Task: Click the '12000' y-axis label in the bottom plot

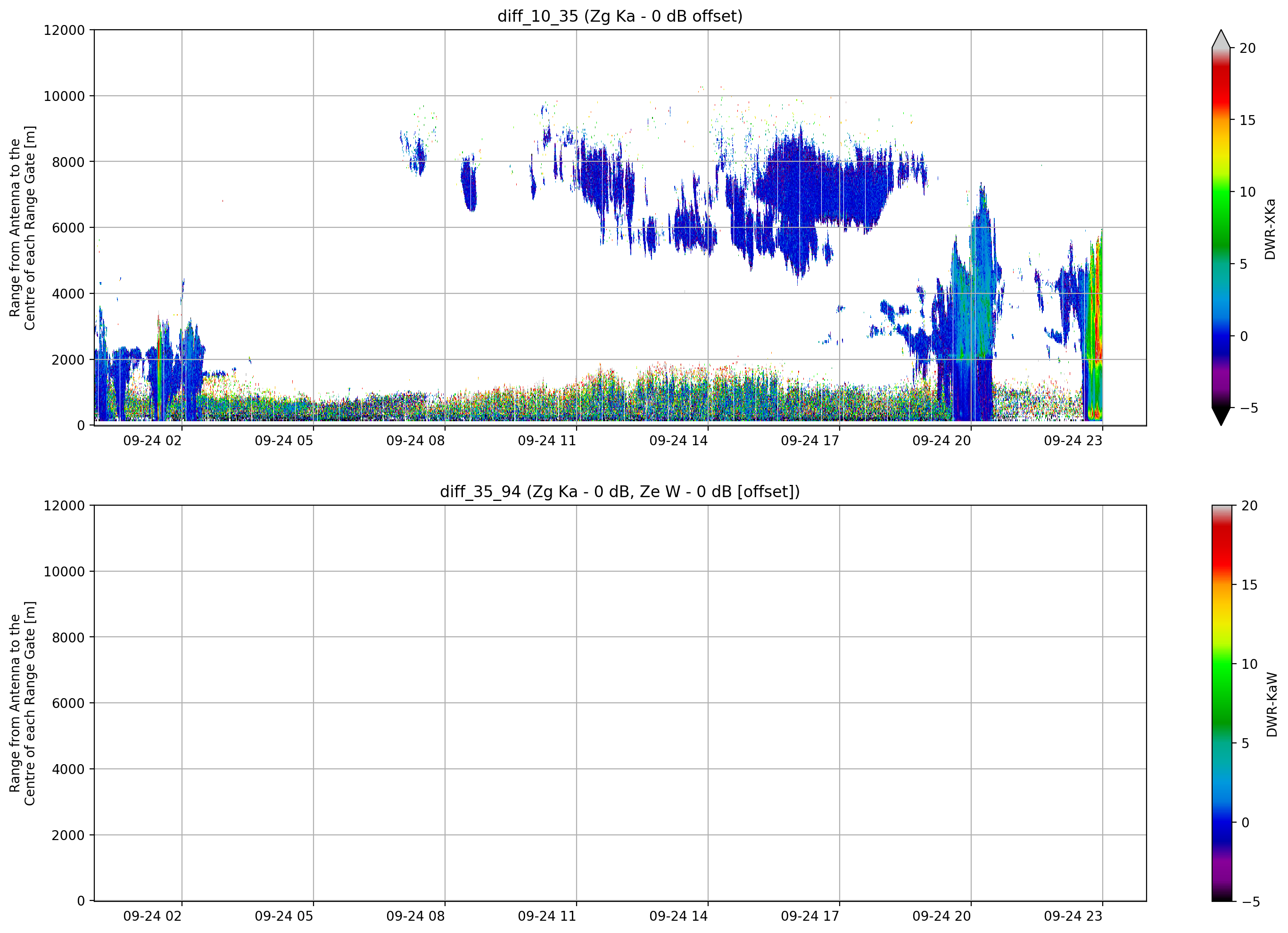Action: (x=64, y=506)
